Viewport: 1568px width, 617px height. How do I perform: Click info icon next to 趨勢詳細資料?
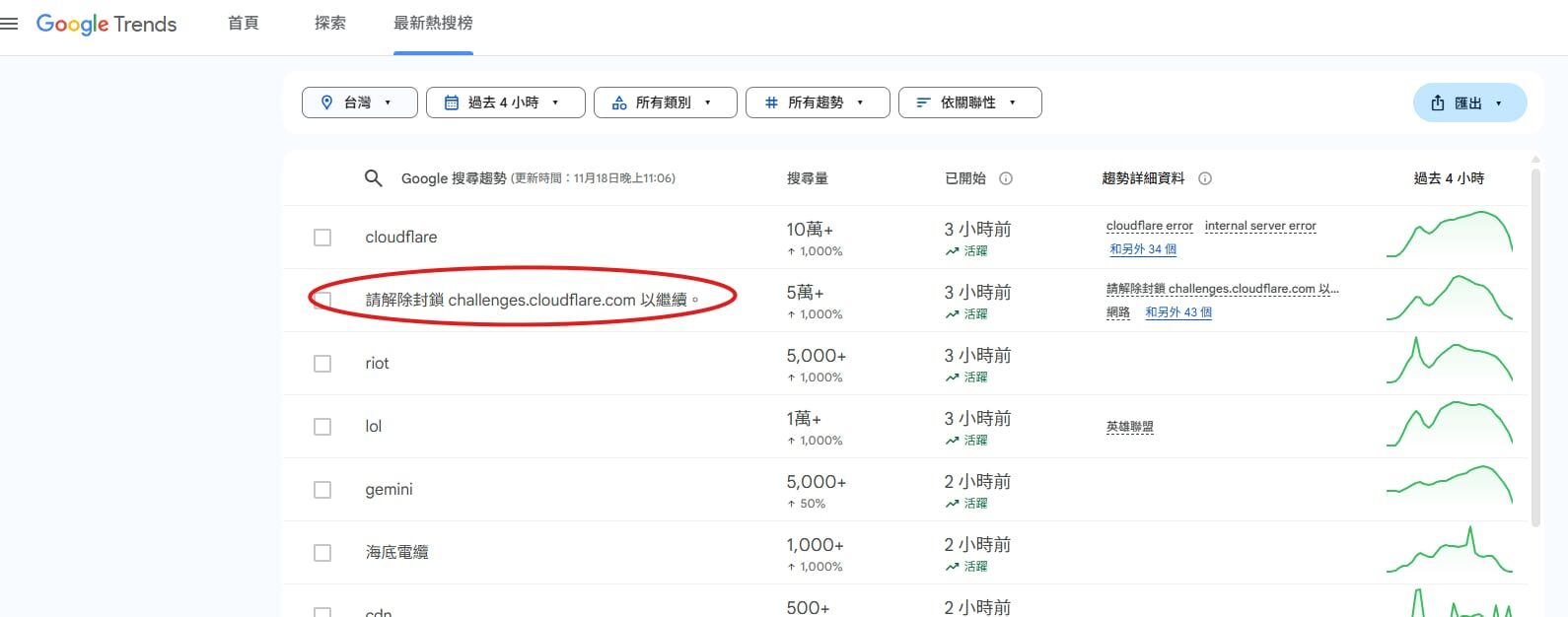[x=1205, y=178]
